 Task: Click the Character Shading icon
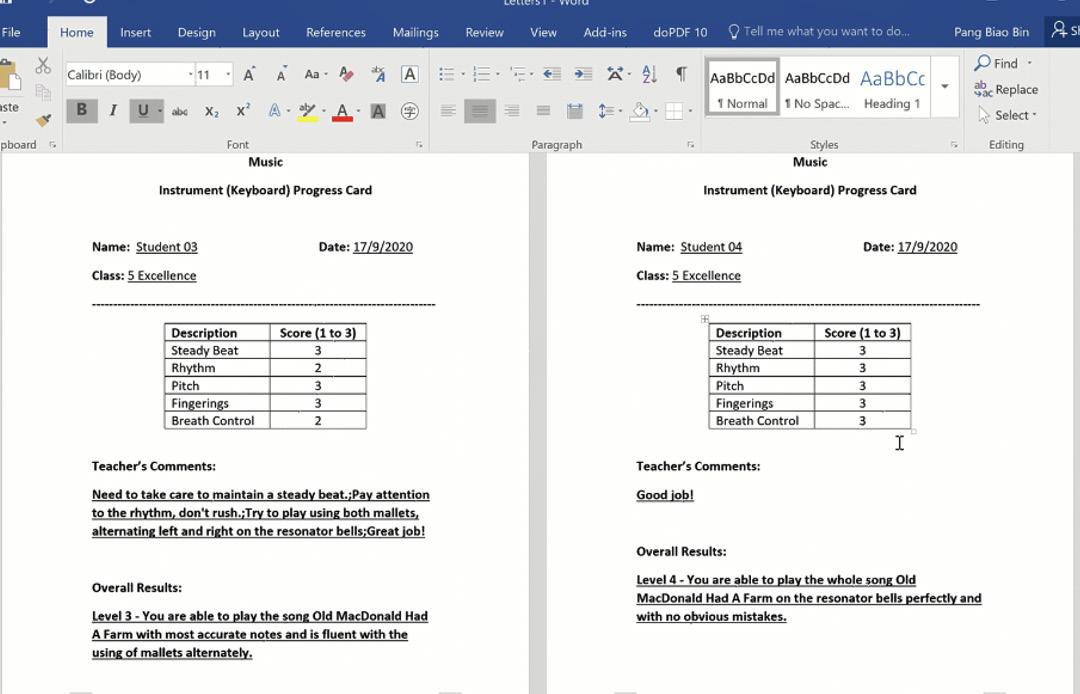pyautogui.click(x=378, y=111)
